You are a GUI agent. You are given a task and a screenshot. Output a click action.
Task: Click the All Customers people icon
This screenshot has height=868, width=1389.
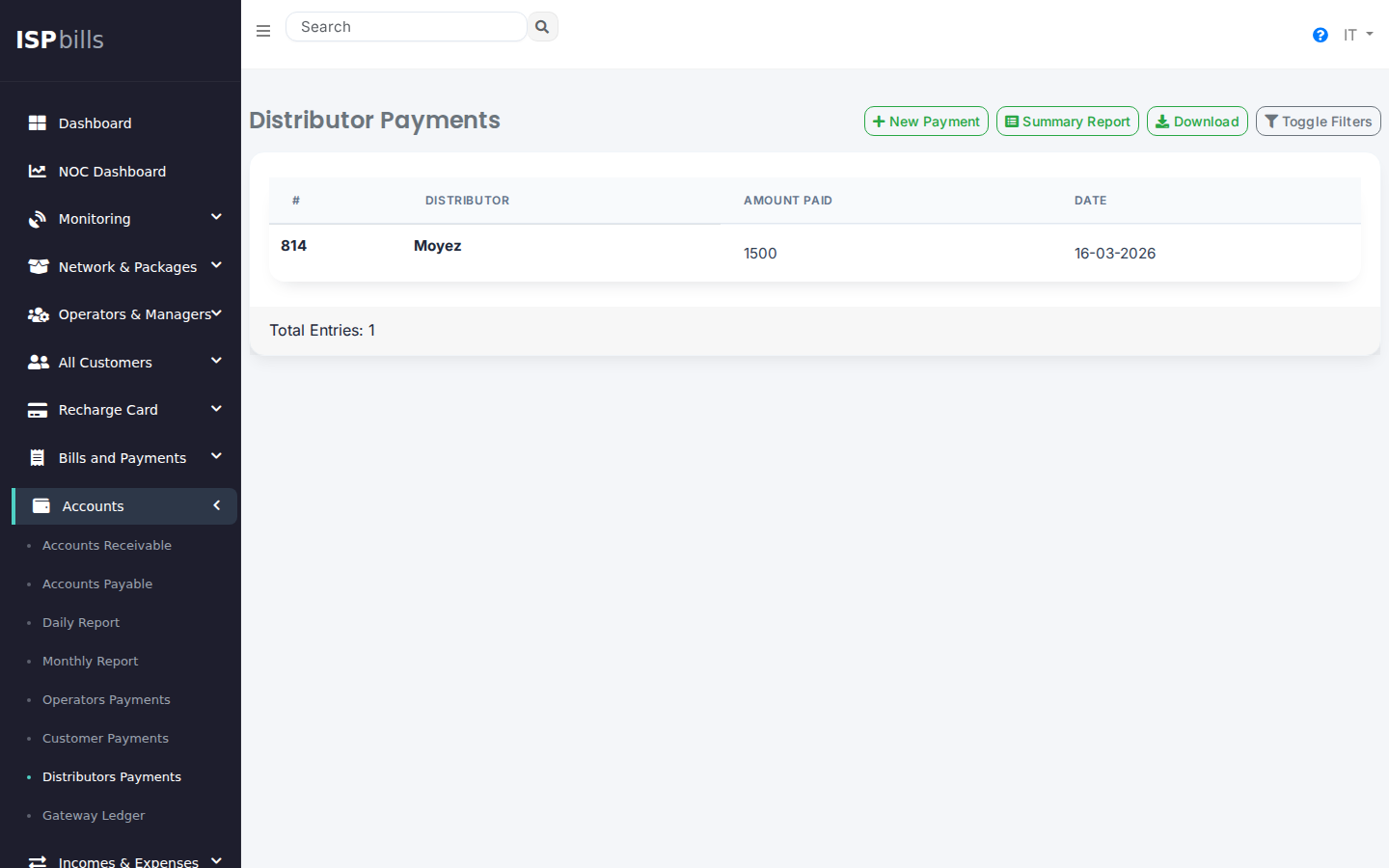38,363
